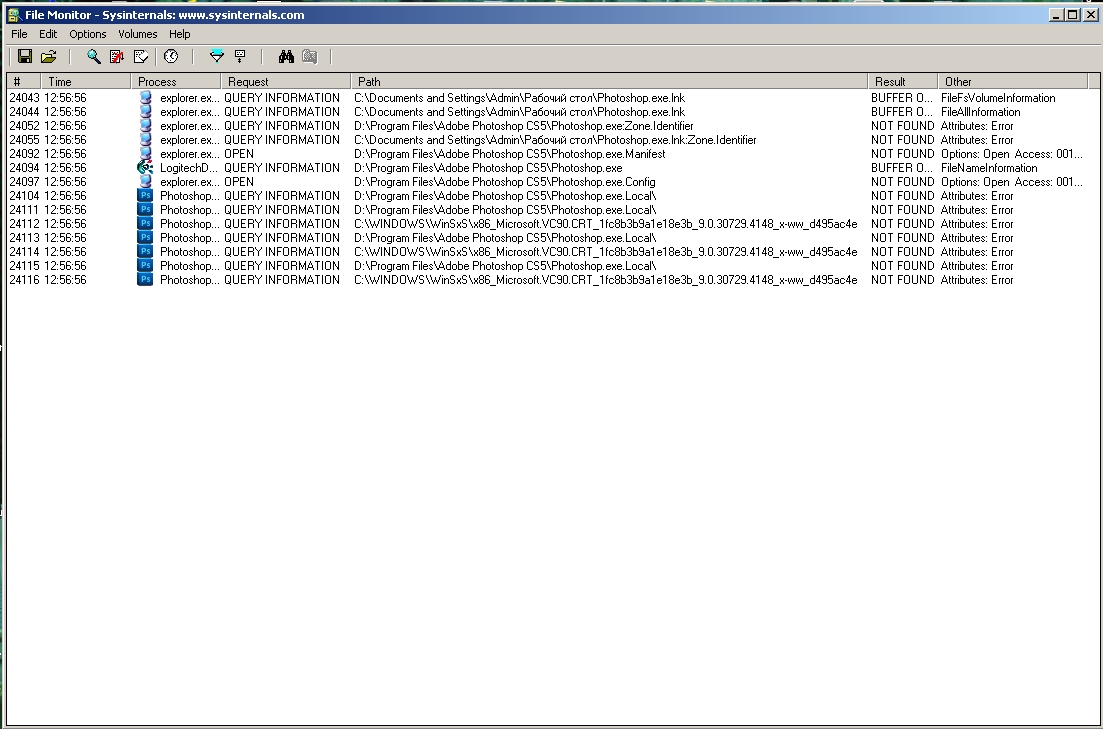Click Photoshop.exe.Local\ path in row 24111
This screenshot has width=1103, height=729.
(505, 210)
